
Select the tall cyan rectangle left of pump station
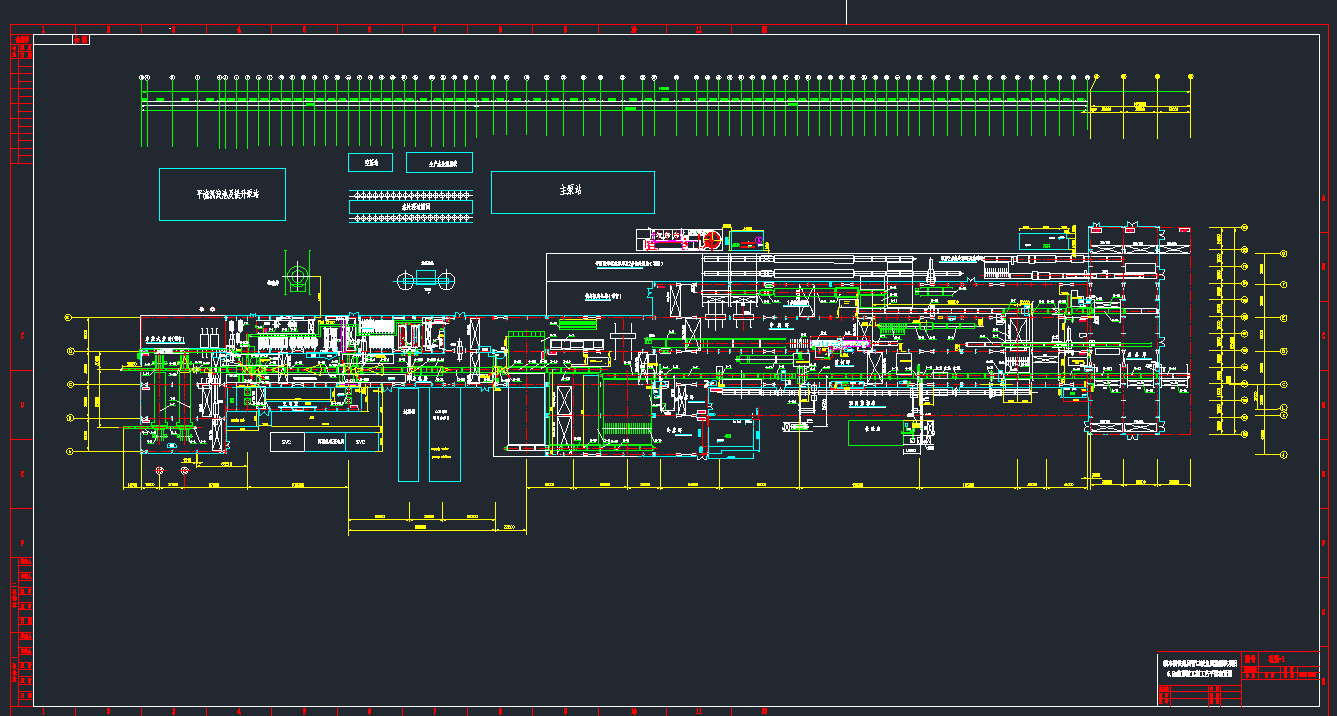click(408, 434)
